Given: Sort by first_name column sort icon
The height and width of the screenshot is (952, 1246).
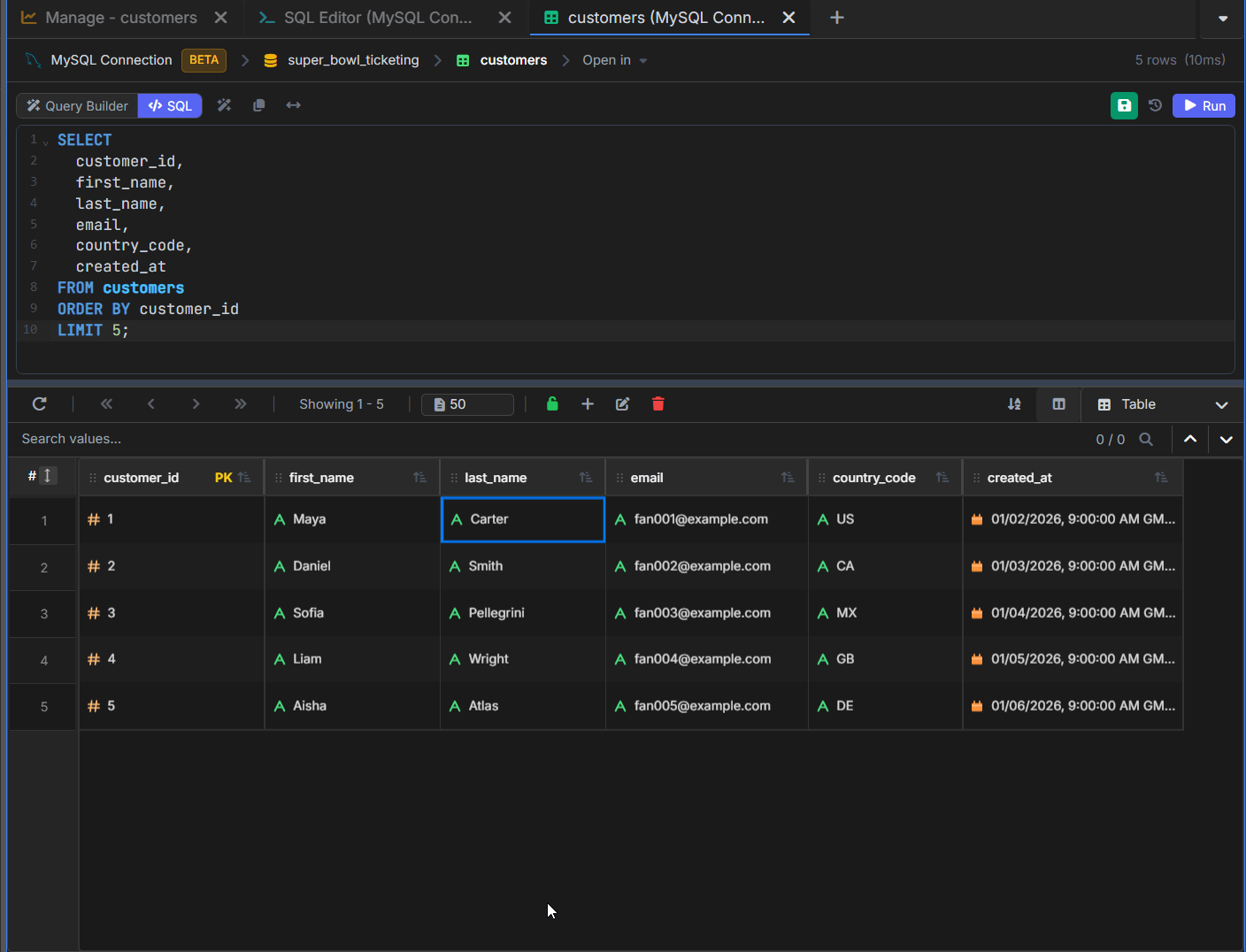Looking at the screenshot, I should pyautogui.click(x=419, y=478).
